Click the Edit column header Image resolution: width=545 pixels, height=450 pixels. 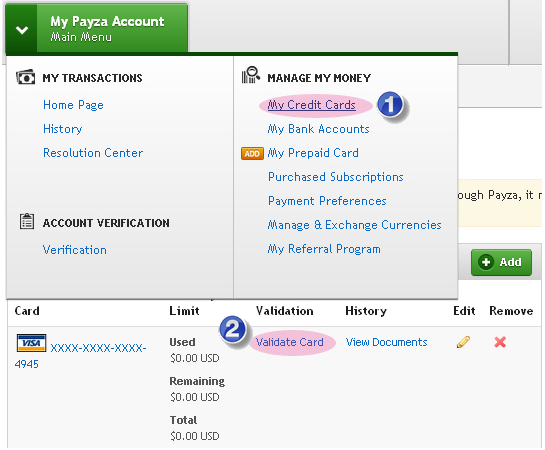[464, 311]
